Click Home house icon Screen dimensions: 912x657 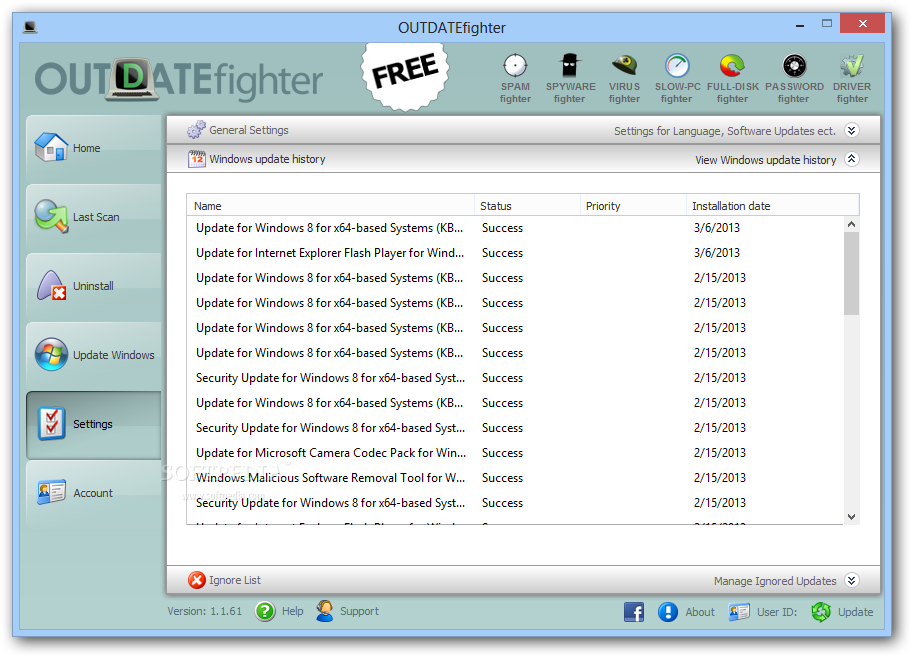coord(51,147)
